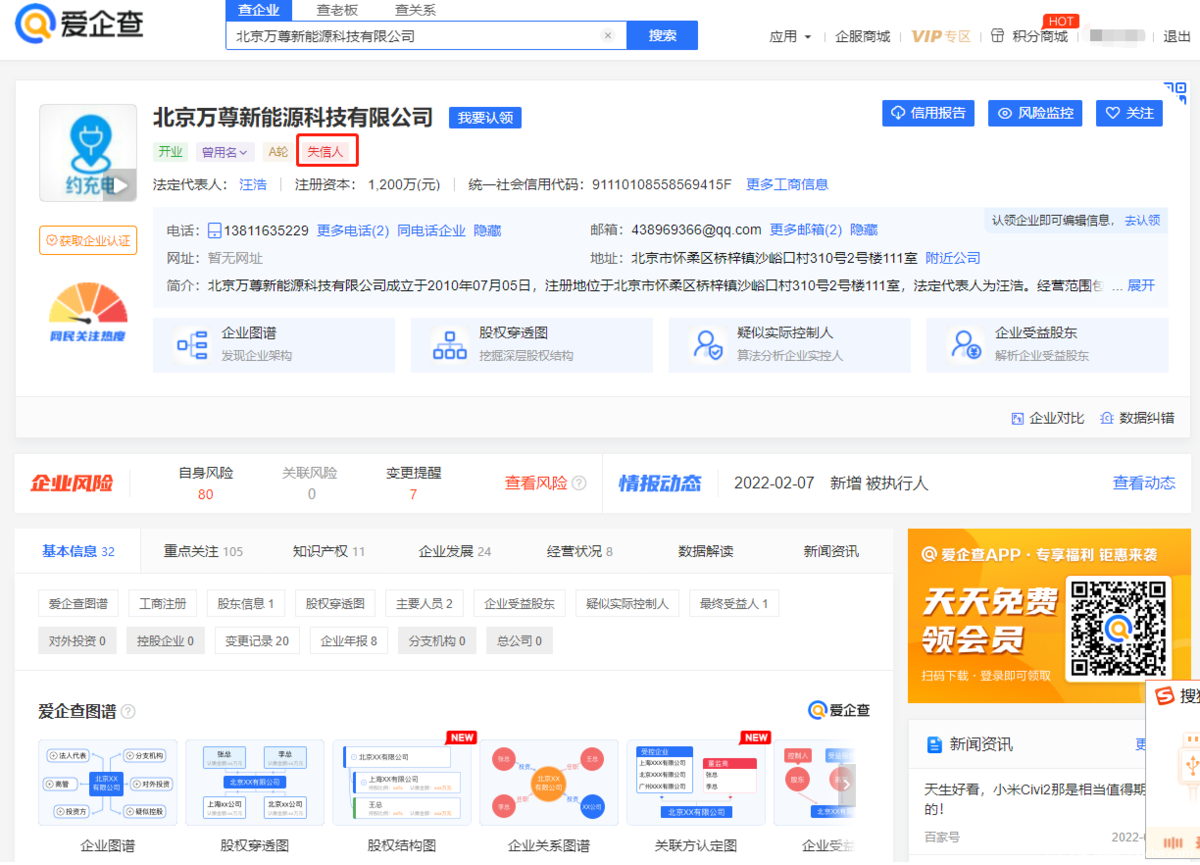
Task: Expand the 应用 dropdown menu
Action: 790,36
